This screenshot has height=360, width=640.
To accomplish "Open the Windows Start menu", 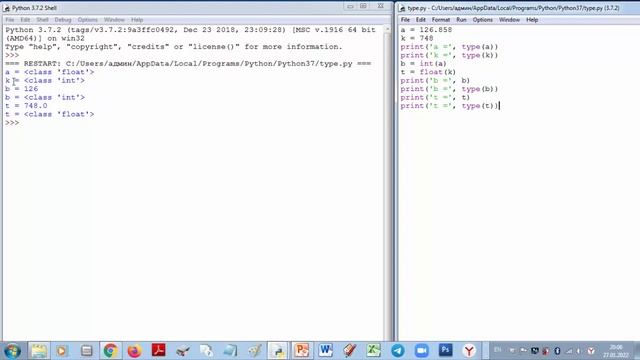I will point(12,351).
